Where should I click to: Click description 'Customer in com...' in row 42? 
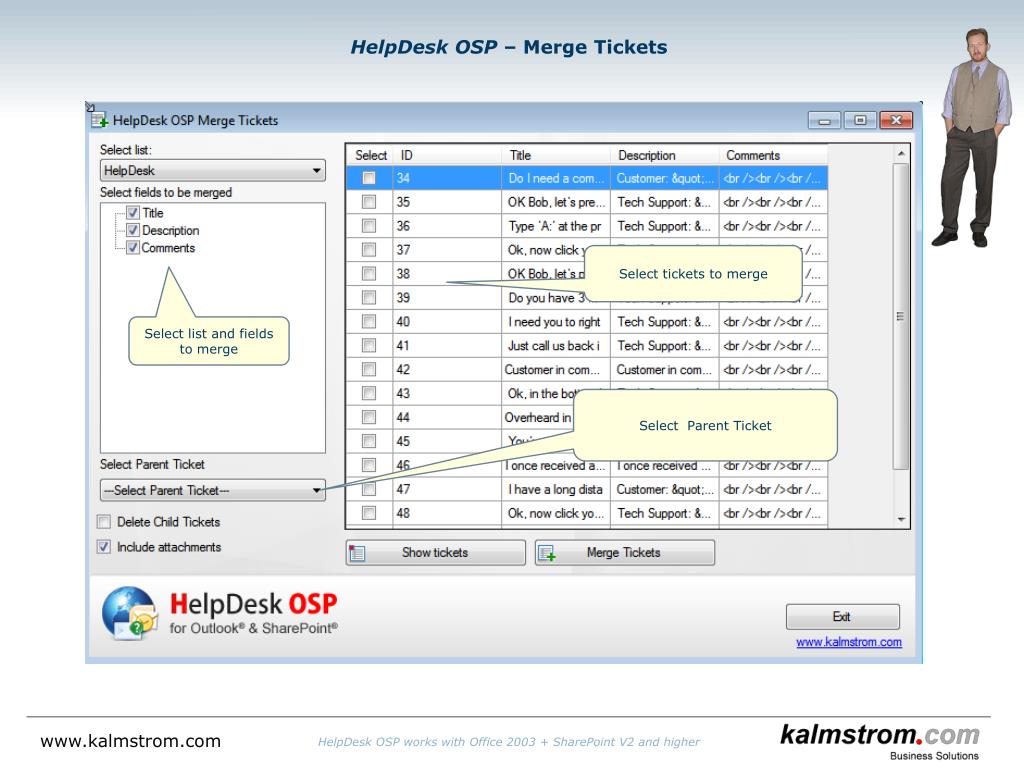(665, 370)
